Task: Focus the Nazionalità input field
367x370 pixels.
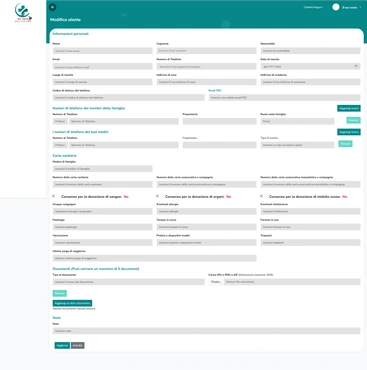Action: [x=310, y=51]
